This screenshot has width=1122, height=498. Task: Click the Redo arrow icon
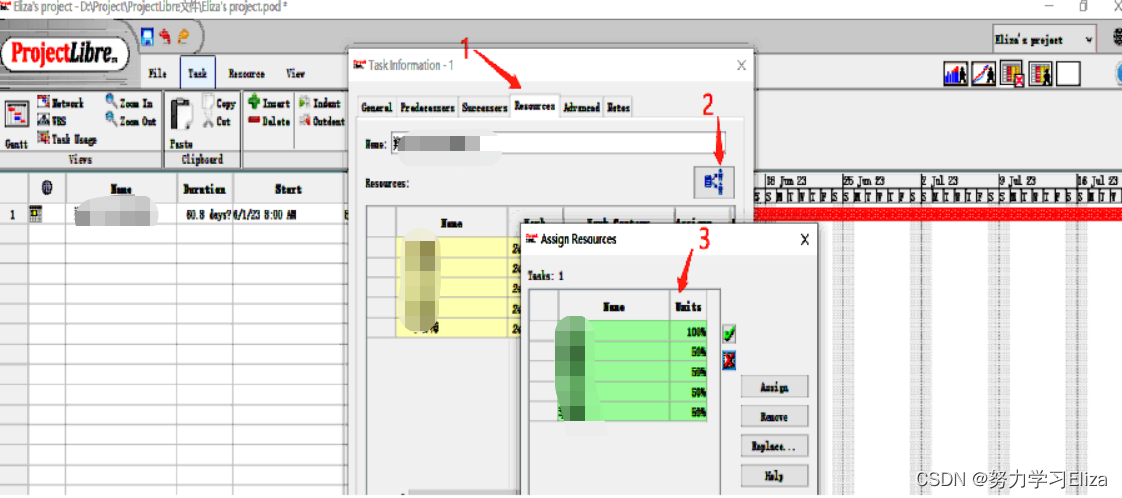tap(183, 36)
